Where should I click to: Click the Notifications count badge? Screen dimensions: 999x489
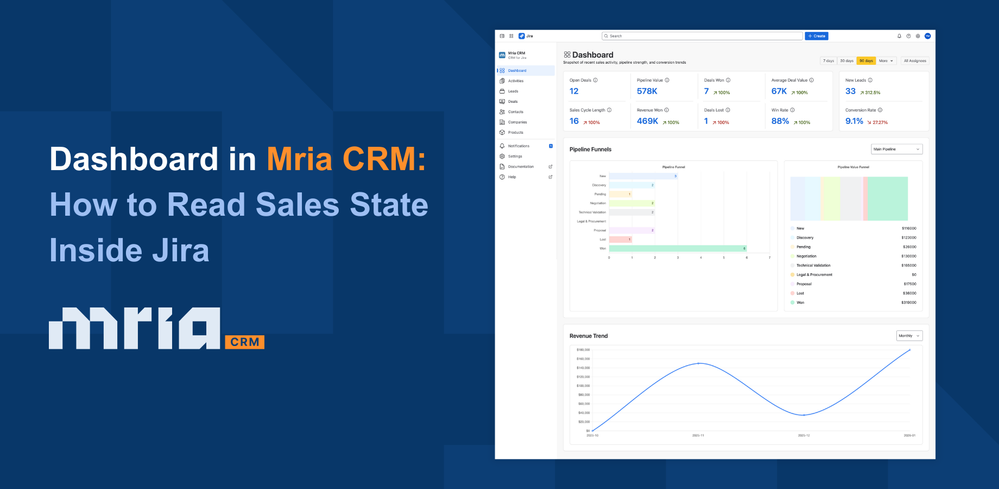pyautogui.click(x=550, y=146)
